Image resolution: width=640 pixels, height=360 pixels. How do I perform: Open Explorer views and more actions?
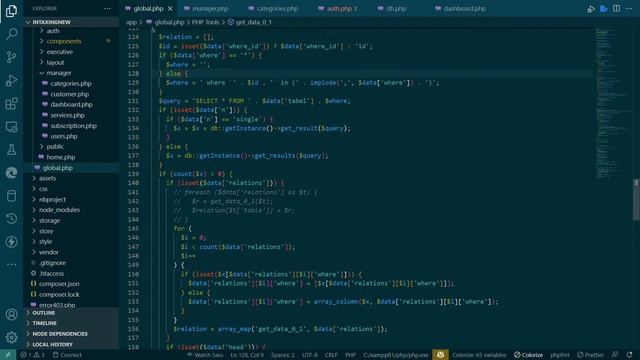coord(107,9)
